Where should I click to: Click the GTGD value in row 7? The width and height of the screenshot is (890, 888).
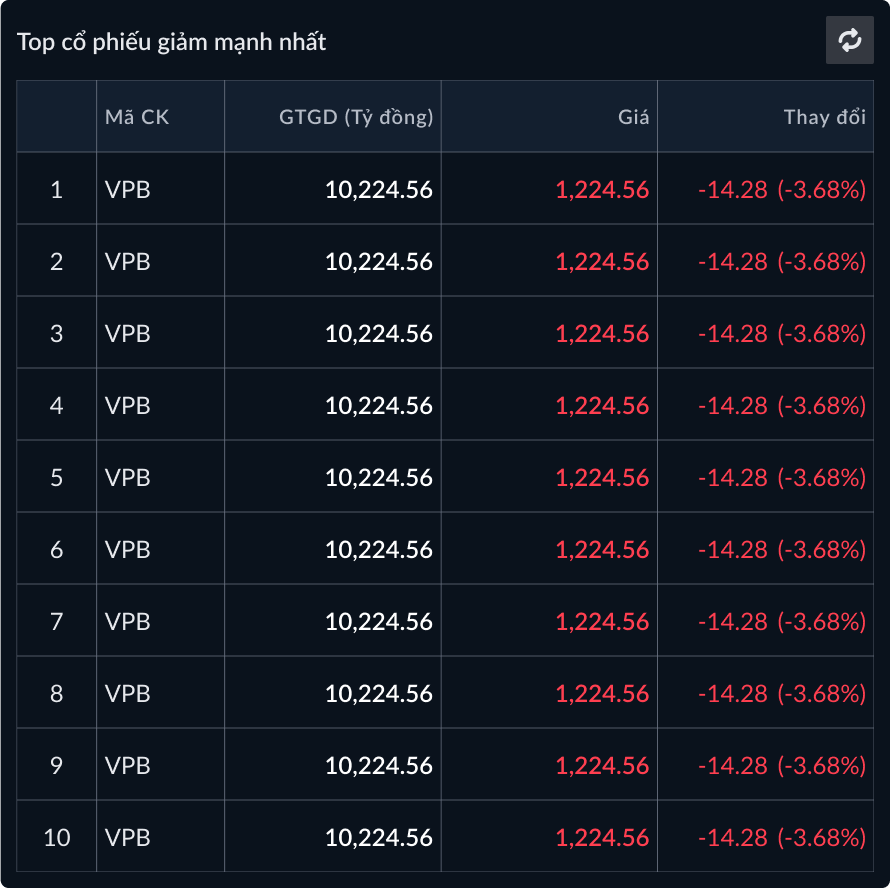click(379, 621)
